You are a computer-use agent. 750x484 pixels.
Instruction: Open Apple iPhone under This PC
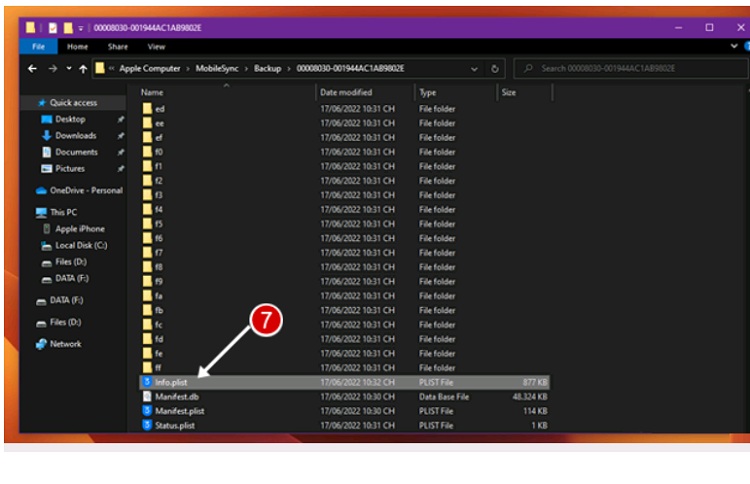[x=80, y=229]
